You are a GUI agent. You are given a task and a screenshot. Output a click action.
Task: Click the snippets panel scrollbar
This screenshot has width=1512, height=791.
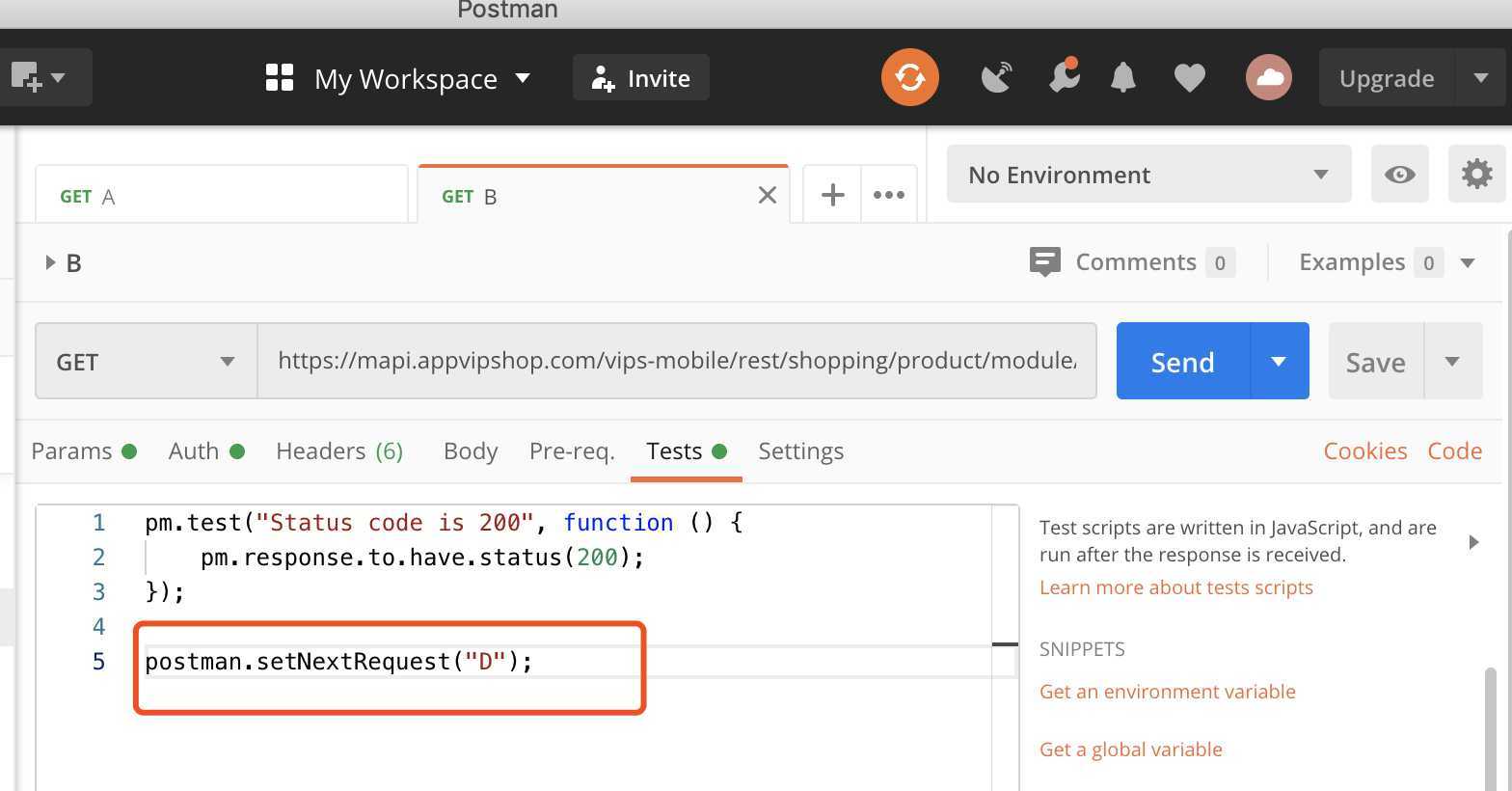pos(1491,728)
